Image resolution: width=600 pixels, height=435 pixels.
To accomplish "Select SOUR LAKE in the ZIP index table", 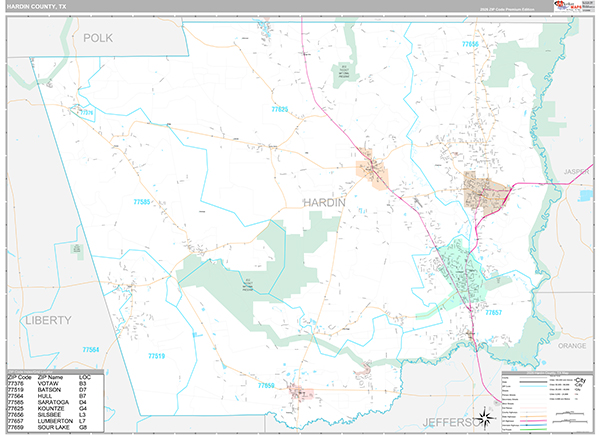I will point(54,427).
